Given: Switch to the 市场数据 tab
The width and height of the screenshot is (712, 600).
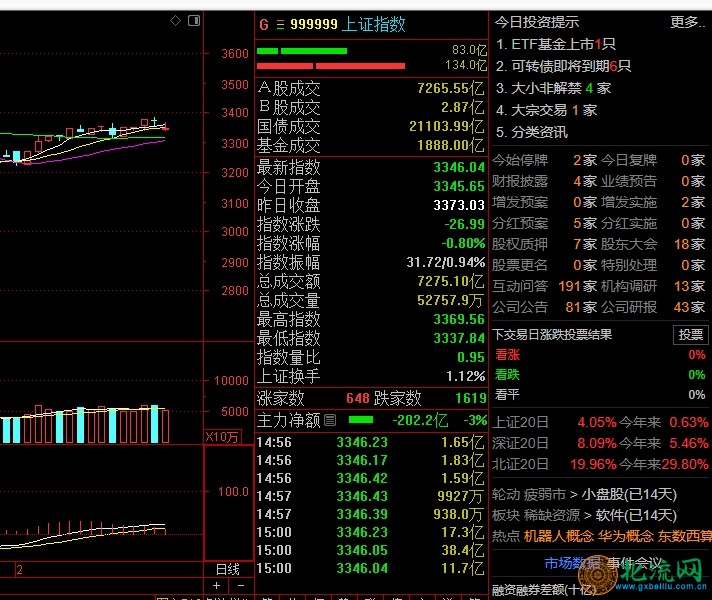Looking at the screenshot, I should pyautogui.click(x=572, y=562).
